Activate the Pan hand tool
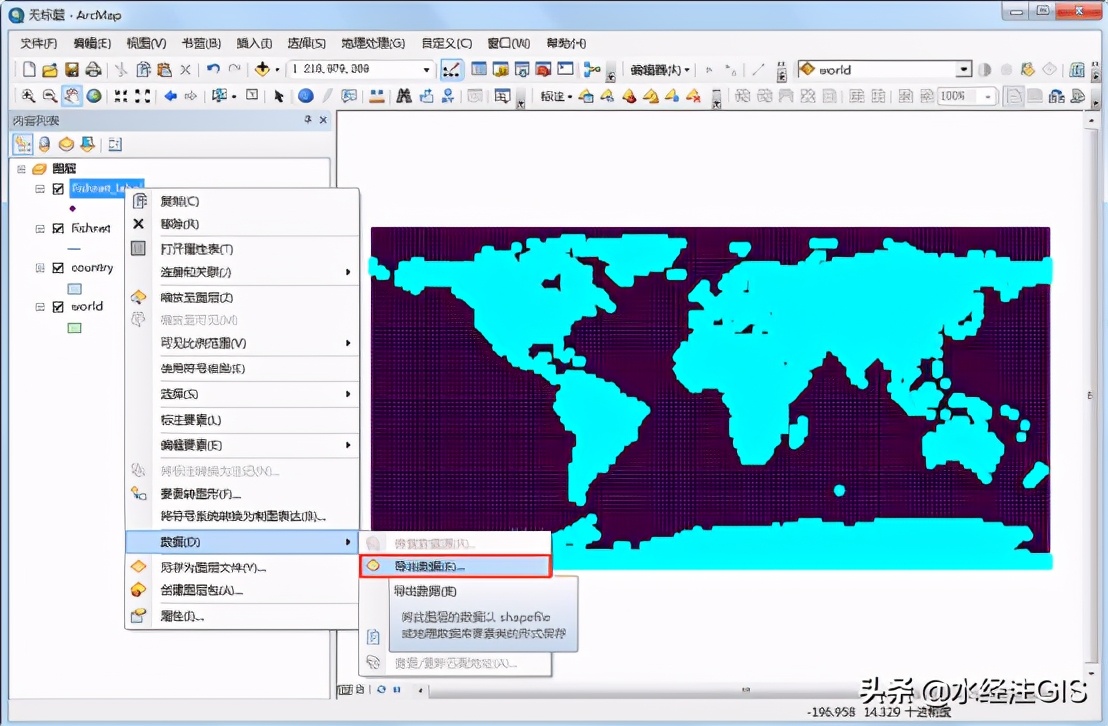 coord(71,96)
